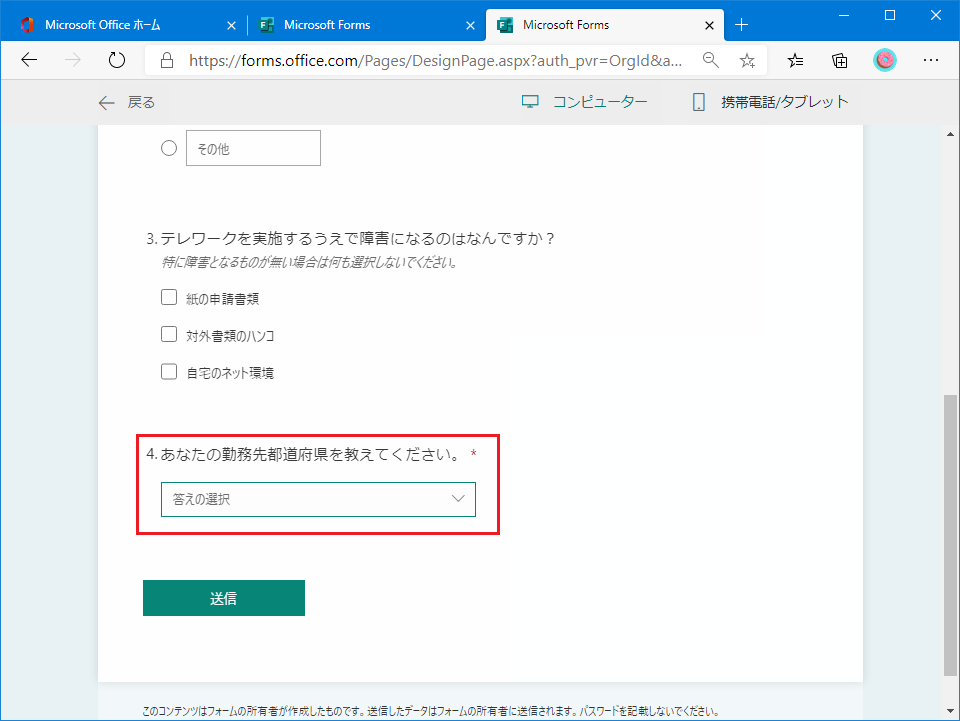
Task: Click the browser back arrow icon
Action: click(29, 60)
